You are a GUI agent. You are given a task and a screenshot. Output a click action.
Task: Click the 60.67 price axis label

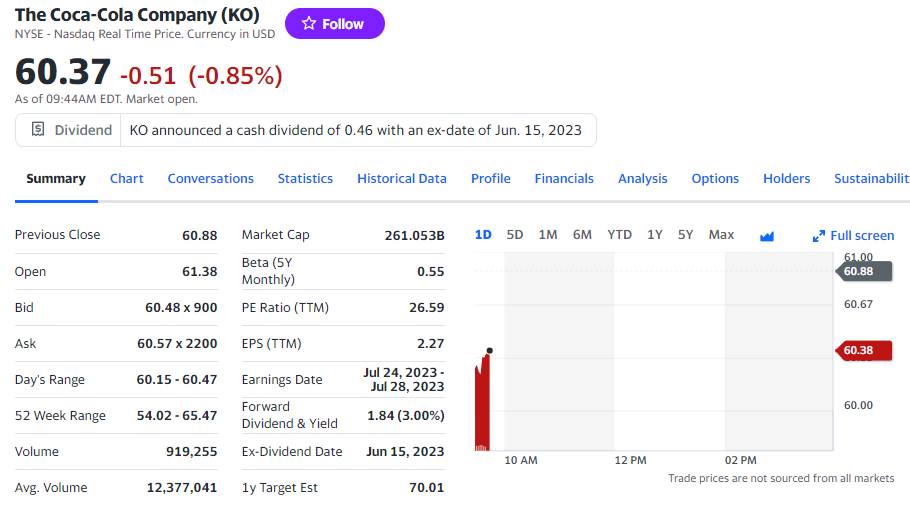click(x=858, y=304)
